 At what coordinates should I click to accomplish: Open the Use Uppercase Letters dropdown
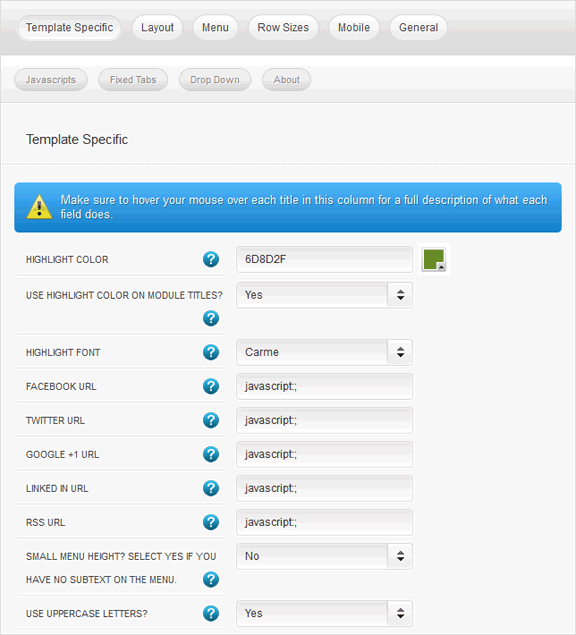coord(324,614)
